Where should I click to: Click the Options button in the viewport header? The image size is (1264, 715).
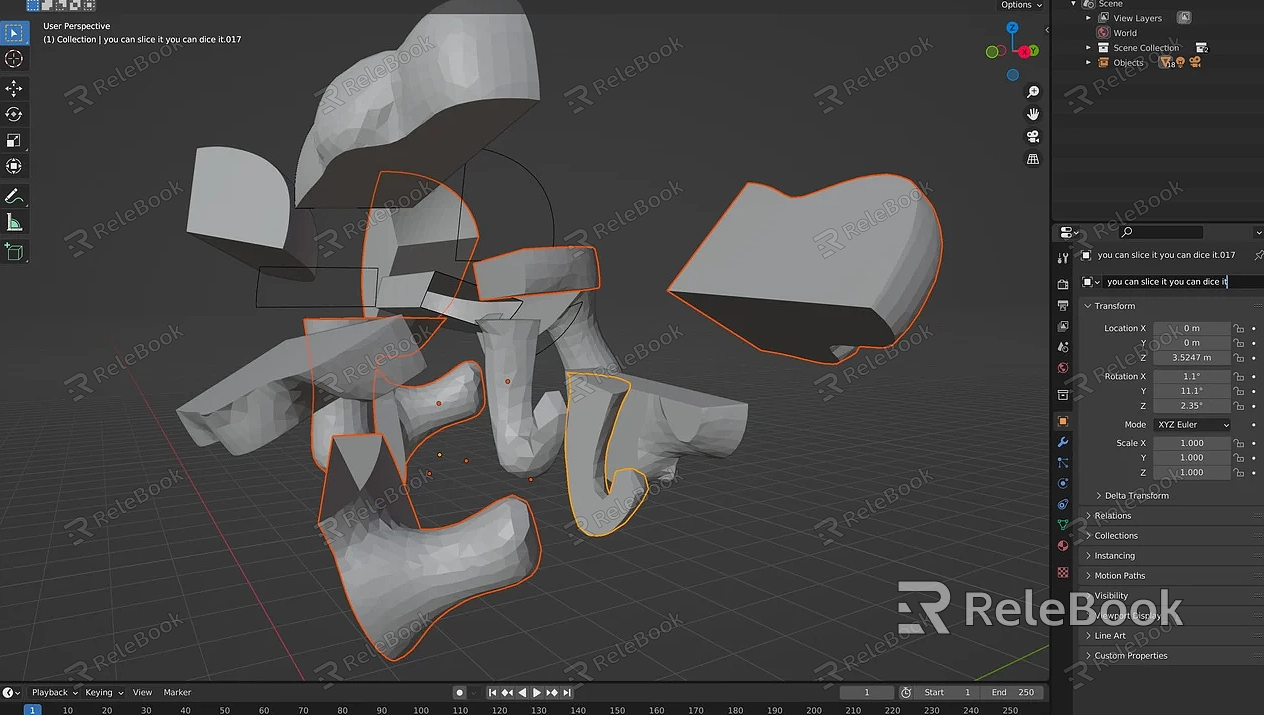click(1016, 5)
